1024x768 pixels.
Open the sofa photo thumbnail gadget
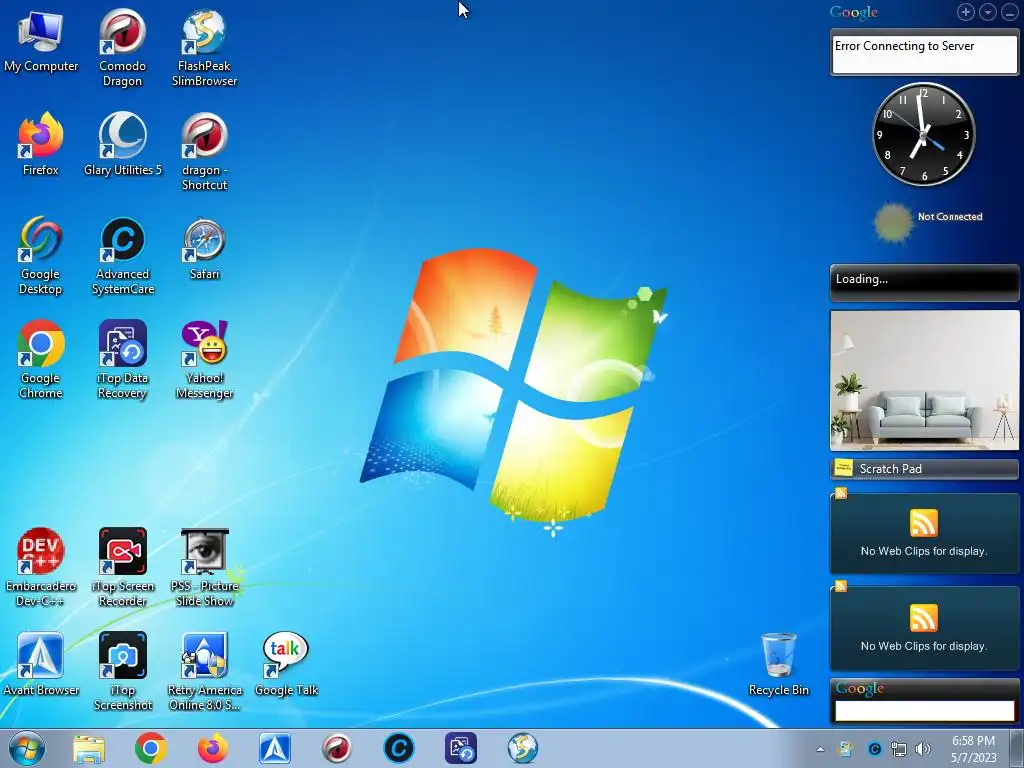click(x=924, y=380)
